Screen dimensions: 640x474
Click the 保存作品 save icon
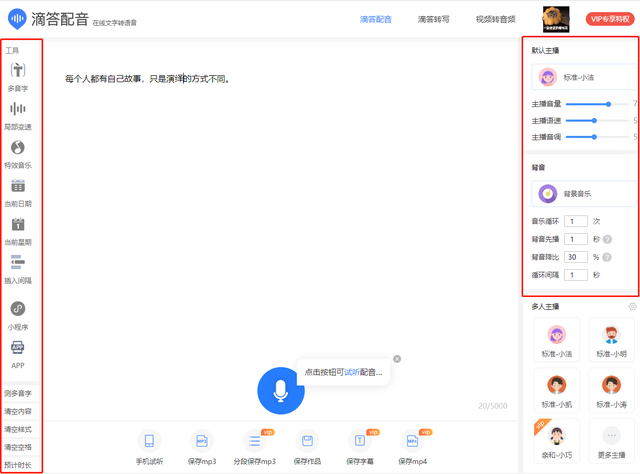pyautogui.click(x=307, y=441)
